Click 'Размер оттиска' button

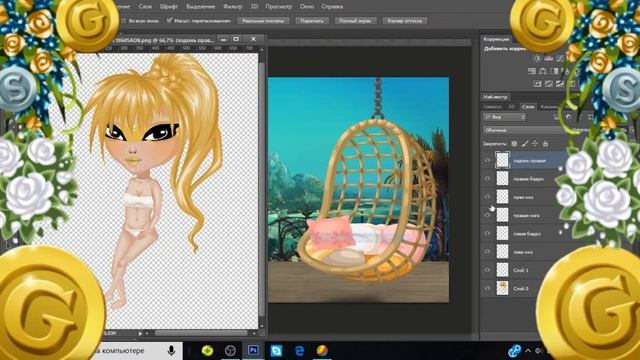405,20
